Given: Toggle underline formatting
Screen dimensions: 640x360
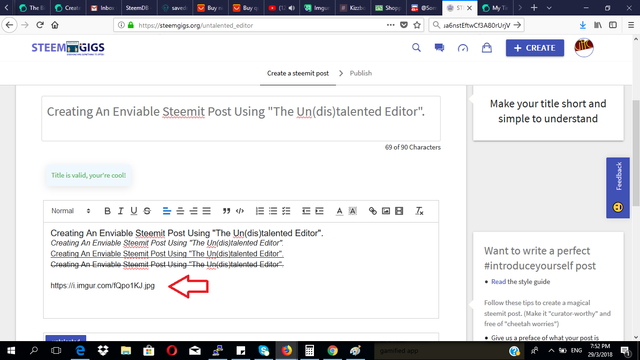Looking at the screenshot, I should click(x=133, y=211).
